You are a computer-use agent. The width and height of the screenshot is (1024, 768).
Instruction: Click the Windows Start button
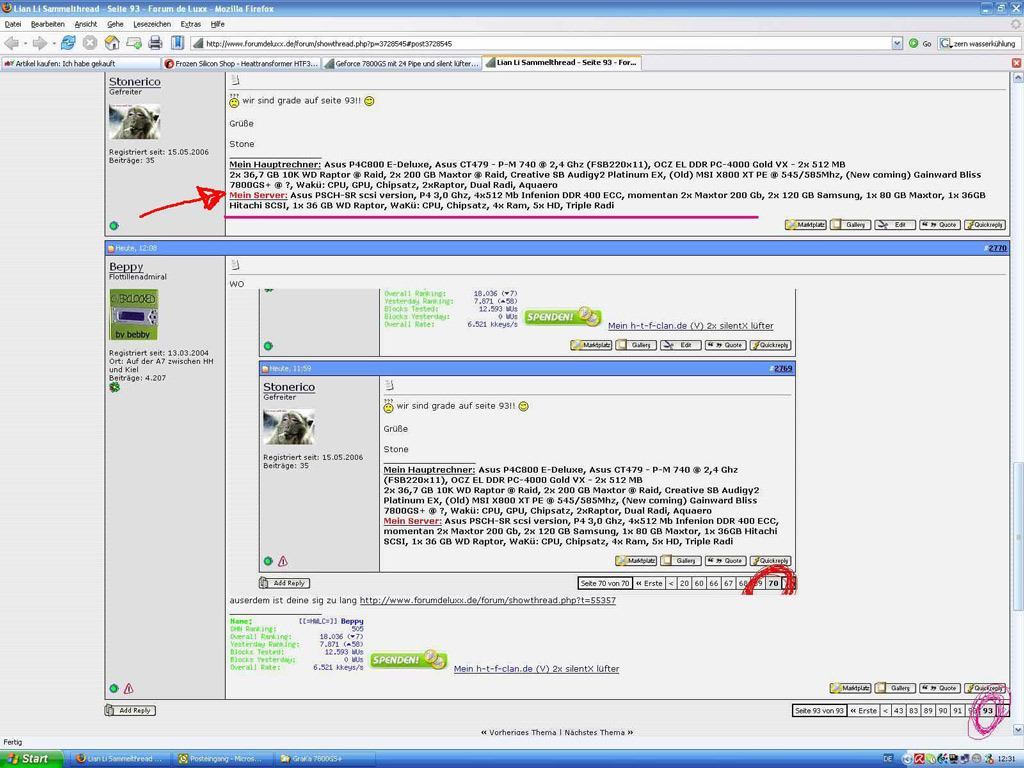(x=31, y=759)
